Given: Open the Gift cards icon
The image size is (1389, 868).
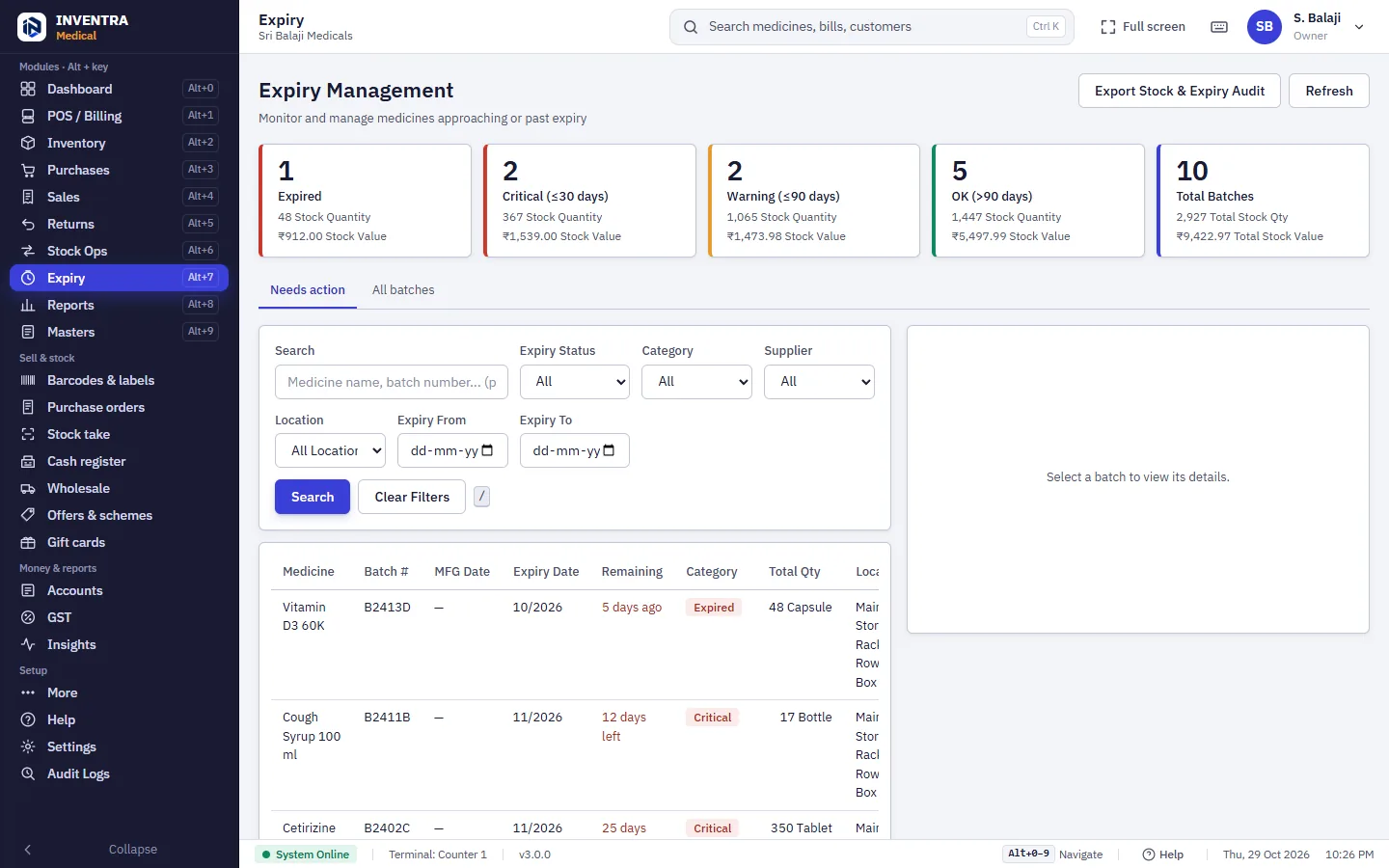Looking at the screenshot, I should 28,542.
